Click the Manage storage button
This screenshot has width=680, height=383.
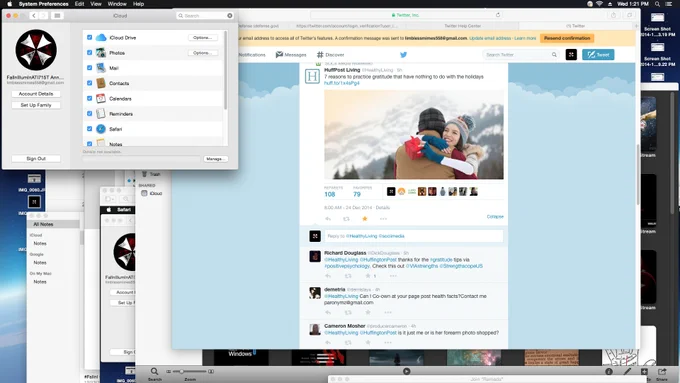(x=215, y=159)
